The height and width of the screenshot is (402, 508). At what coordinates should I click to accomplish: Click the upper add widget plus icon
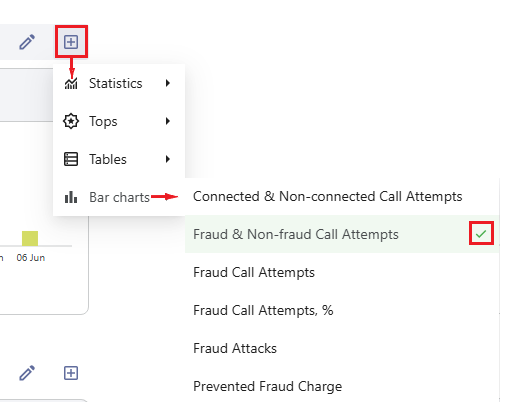point(71,42)
